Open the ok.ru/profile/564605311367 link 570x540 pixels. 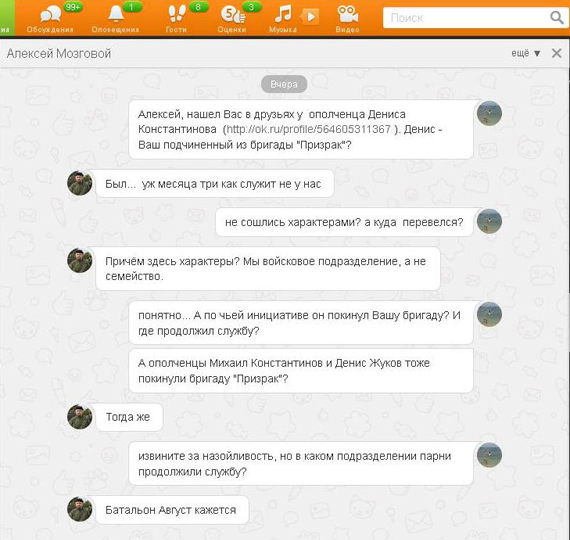(x=308, y=129)
